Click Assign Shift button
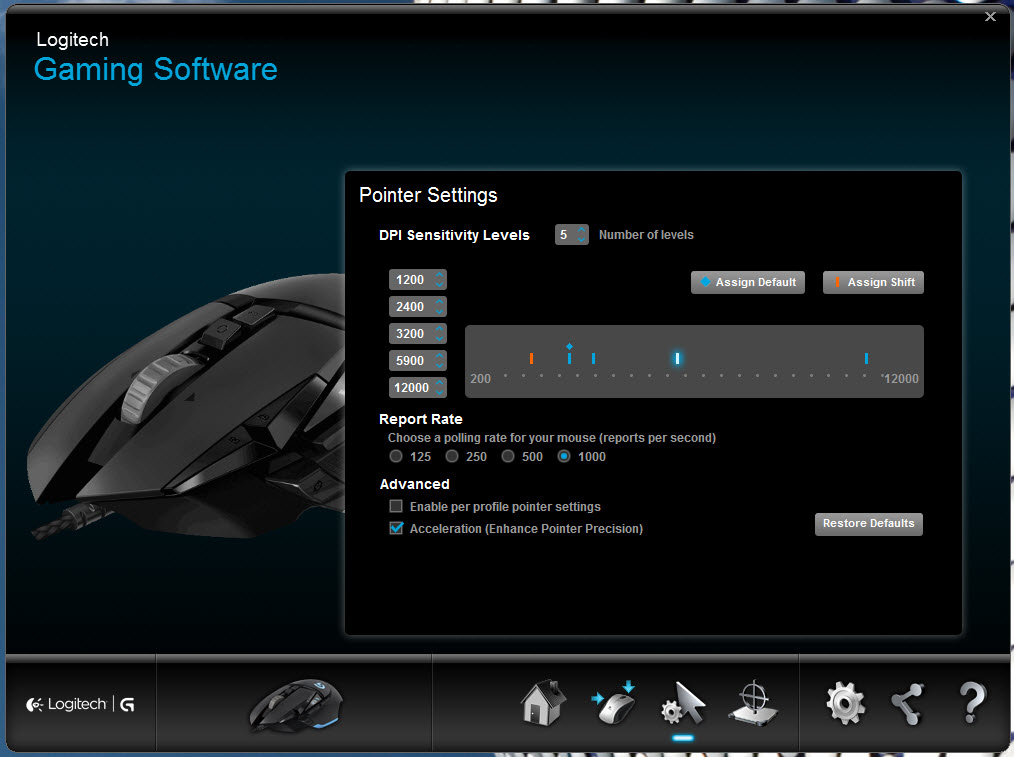Viewport: 1014px width, 757px height. 873,283
